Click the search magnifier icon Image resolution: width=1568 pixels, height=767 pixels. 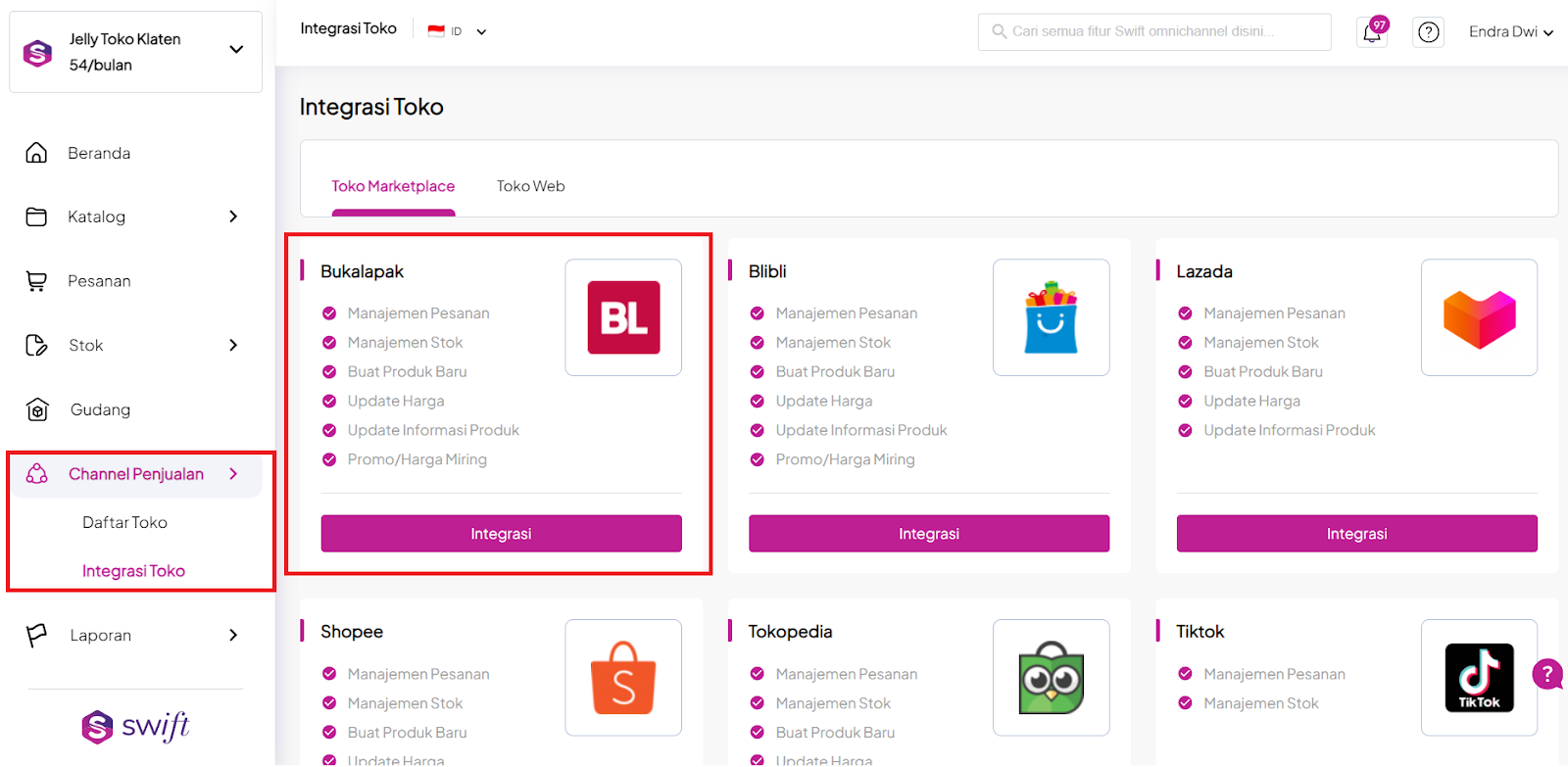click(x=999, y=31)
